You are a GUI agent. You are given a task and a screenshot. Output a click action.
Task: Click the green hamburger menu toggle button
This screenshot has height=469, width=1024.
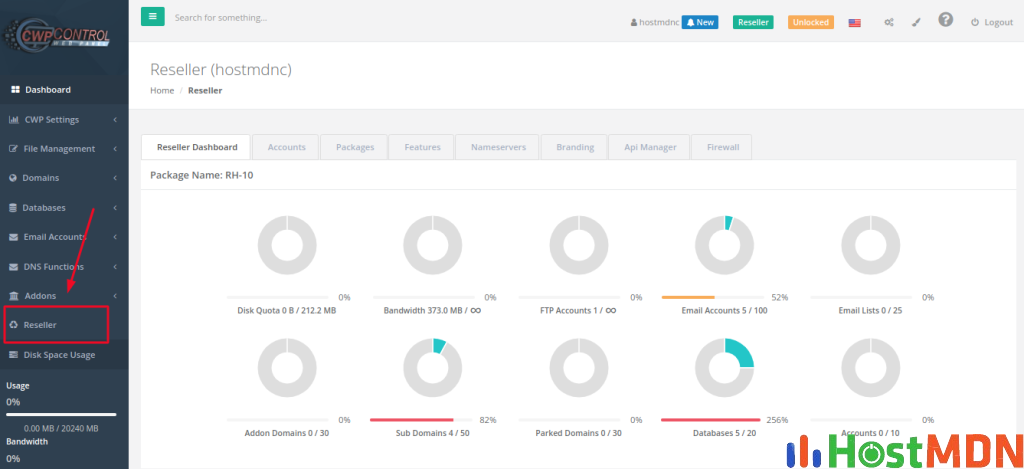pos(153,17)
